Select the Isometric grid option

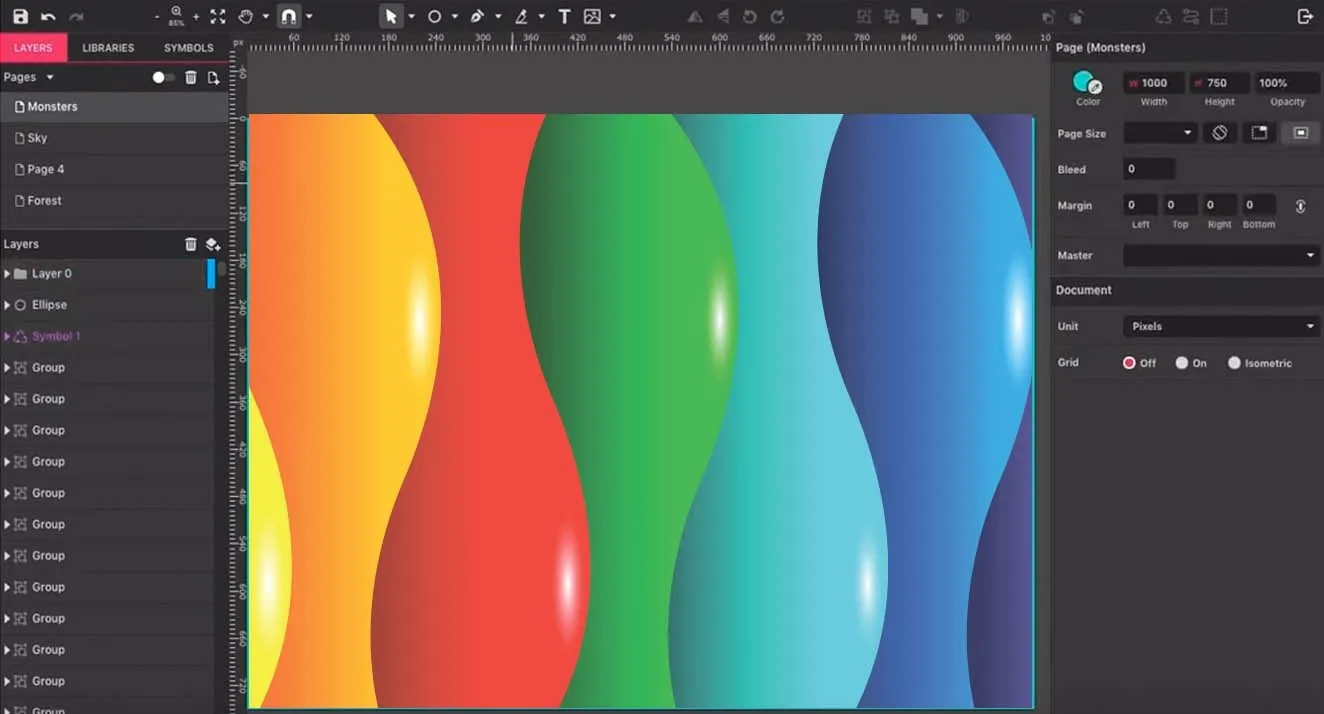click(x=1234, y=363)
